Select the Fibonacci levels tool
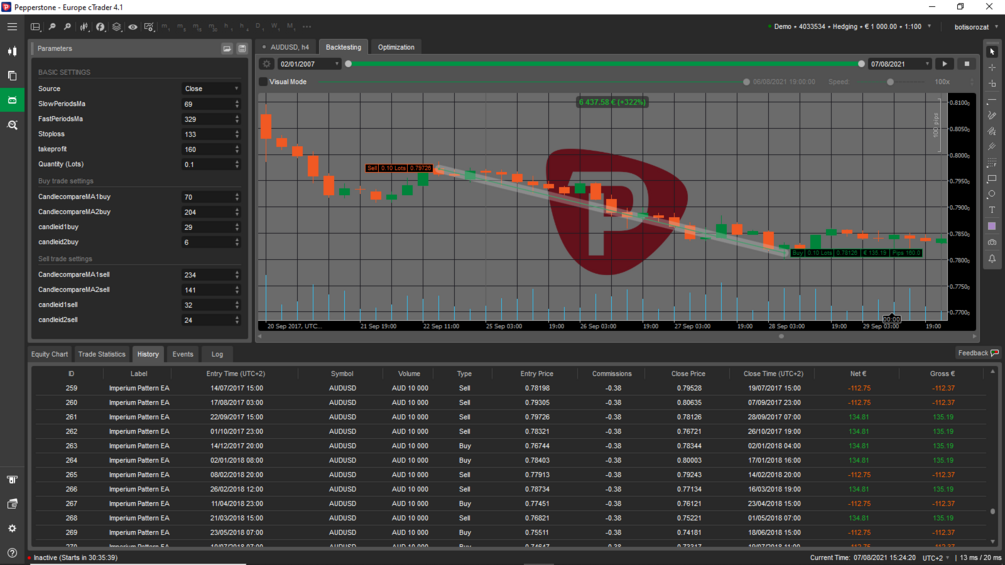 992,163
